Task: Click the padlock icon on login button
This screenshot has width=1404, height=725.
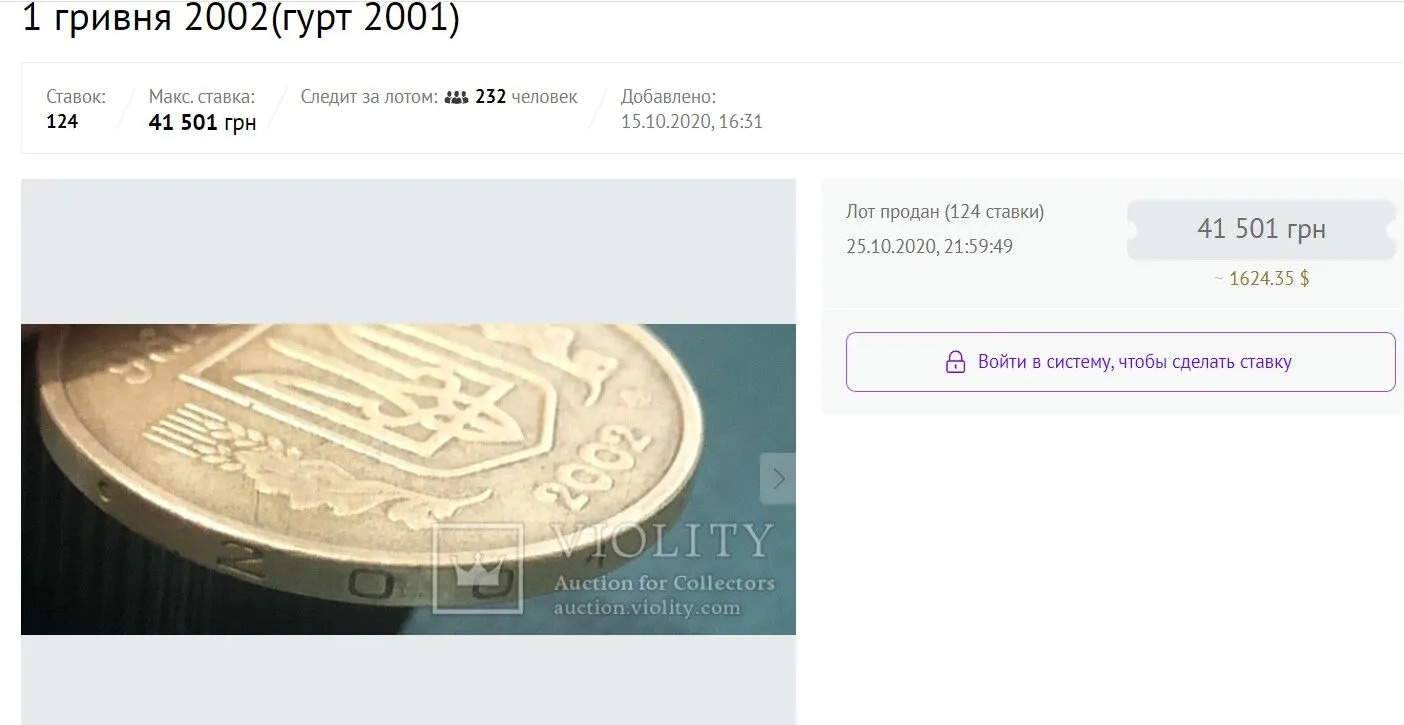Action: [x=955, y=362]
